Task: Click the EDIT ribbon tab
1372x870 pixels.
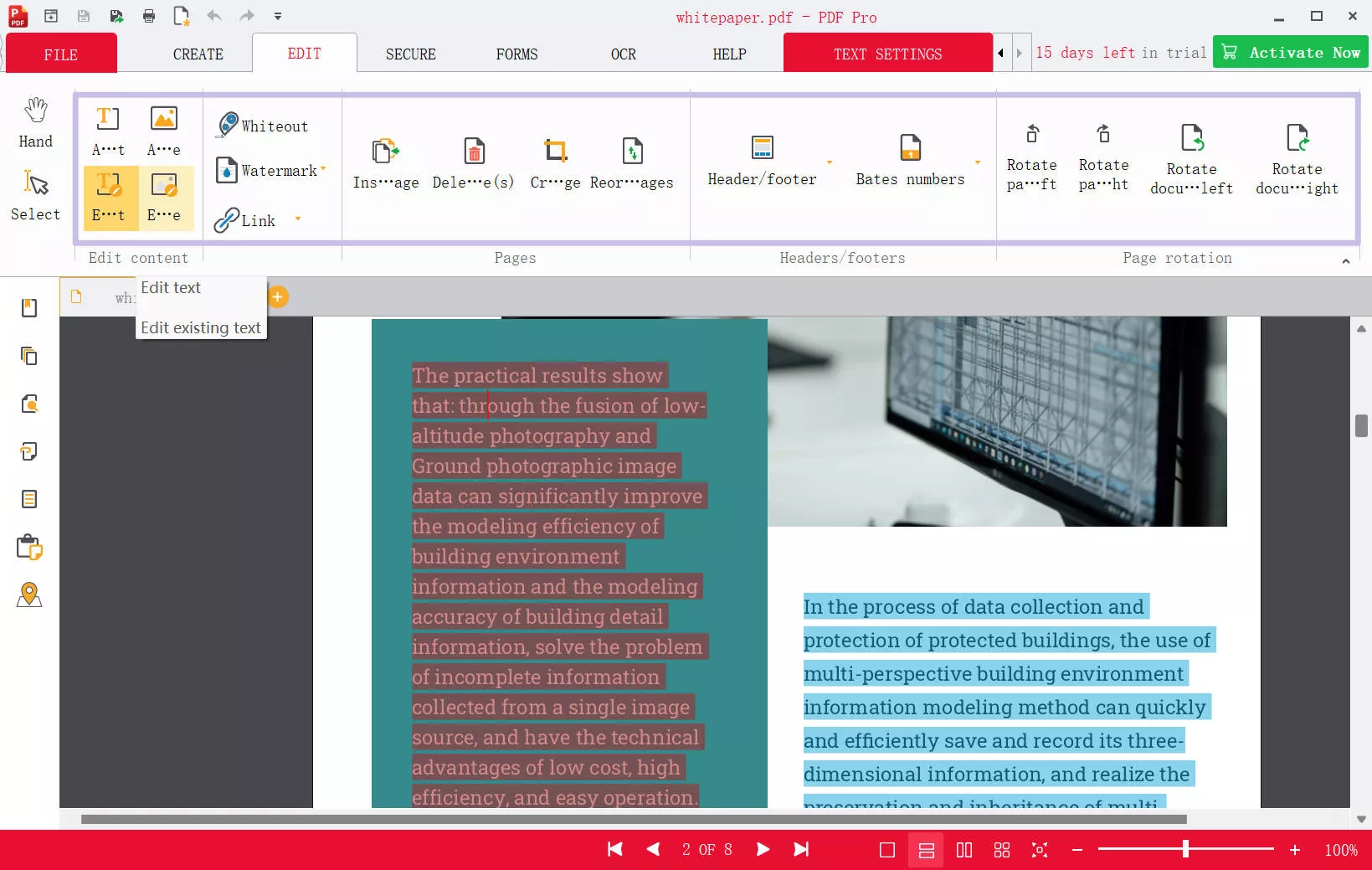Action: coord(305,53)
